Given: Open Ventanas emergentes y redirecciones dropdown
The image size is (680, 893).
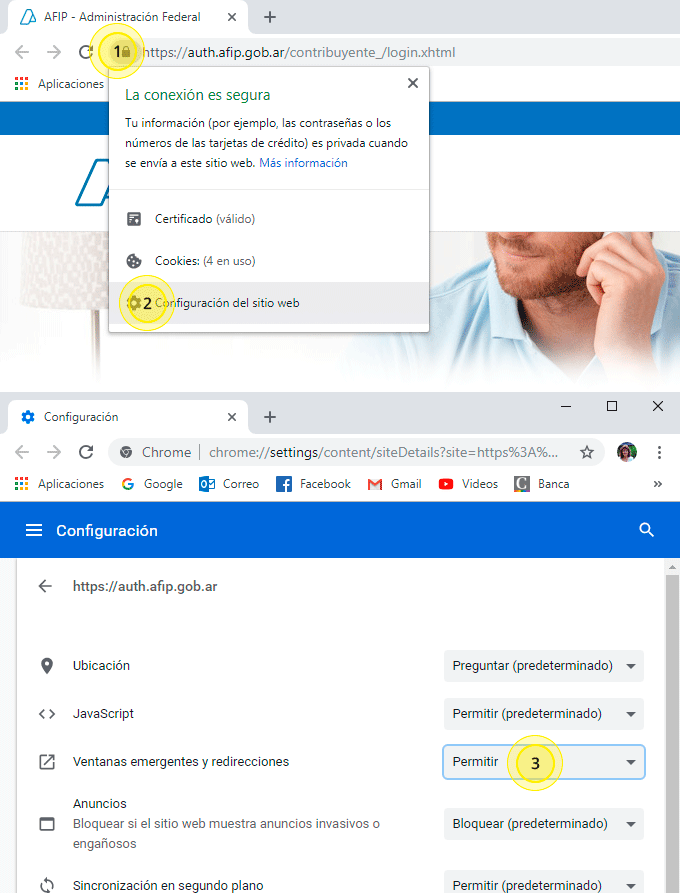Looking at the screenshot, I should pos(543,762).
